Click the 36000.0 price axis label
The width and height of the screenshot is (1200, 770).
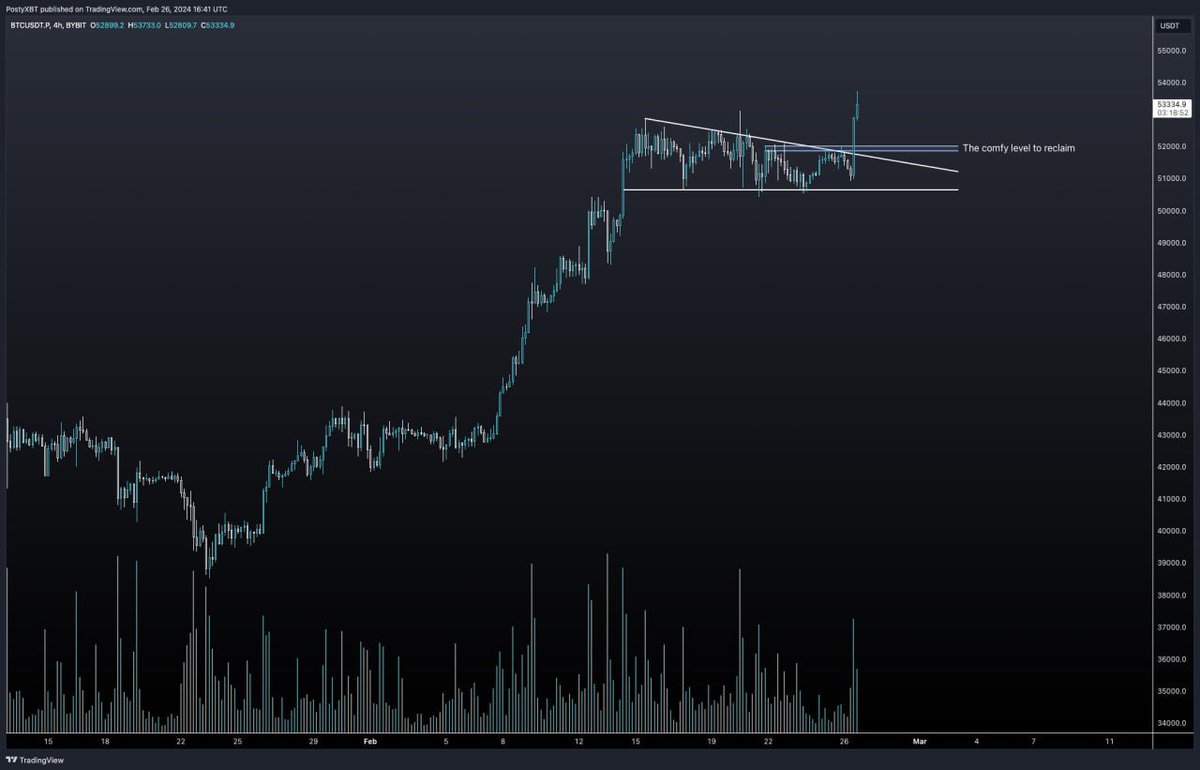(x=1172, y=659)
